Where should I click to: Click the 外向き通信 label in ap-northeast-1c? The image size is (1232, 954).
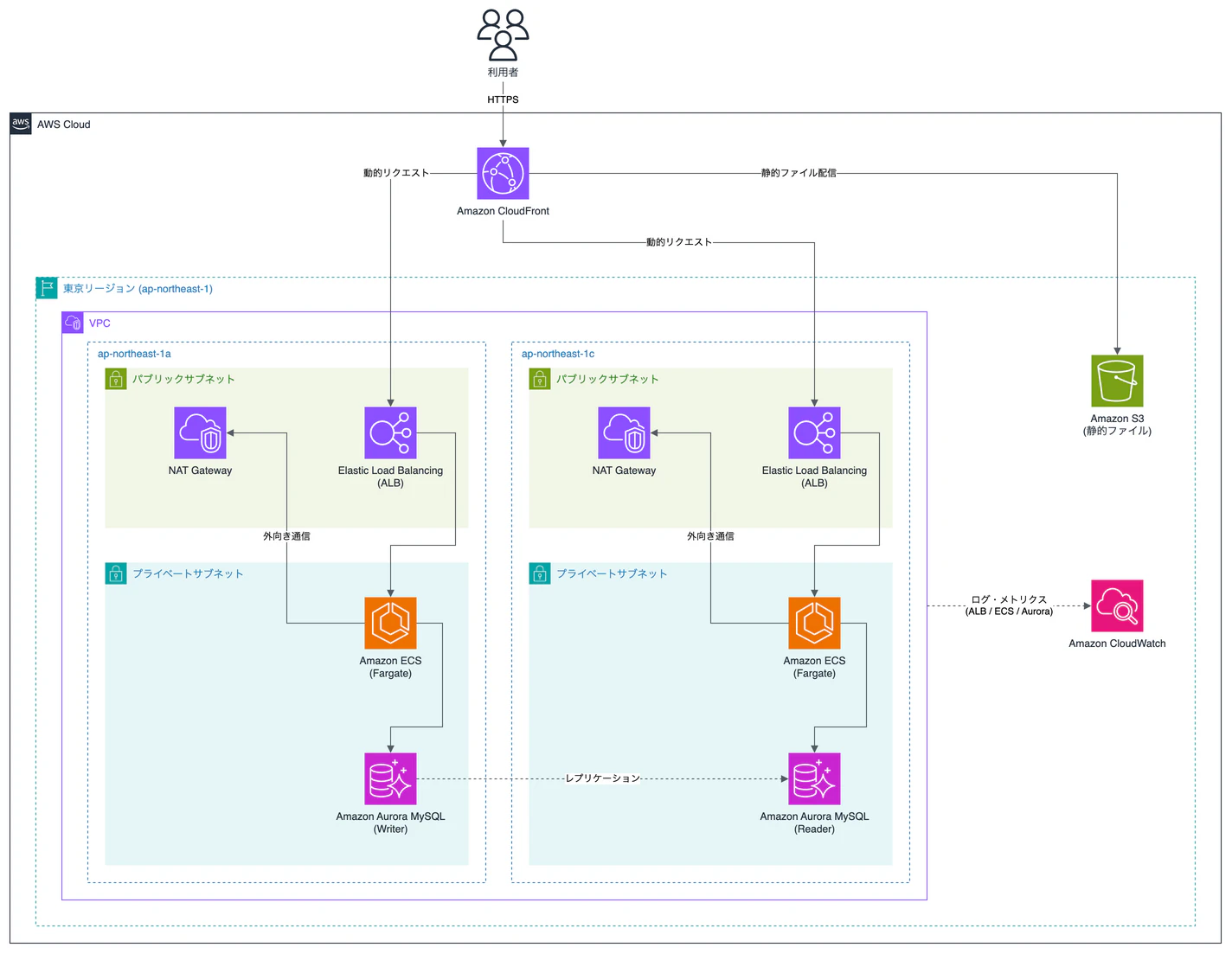[710, 536]
